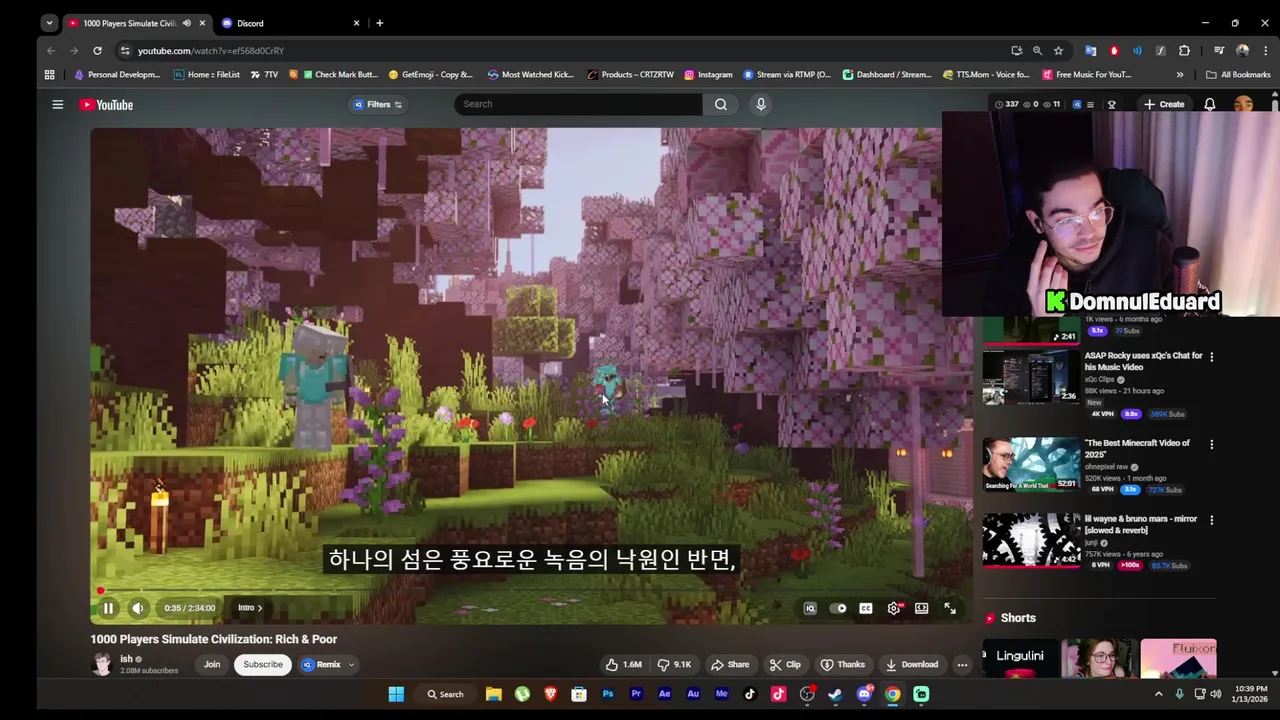Toggle closed captions CC button
Image resolution: width=1280 pixels, height=720 pixels.
pyautogui.click(x=866, y=608)
